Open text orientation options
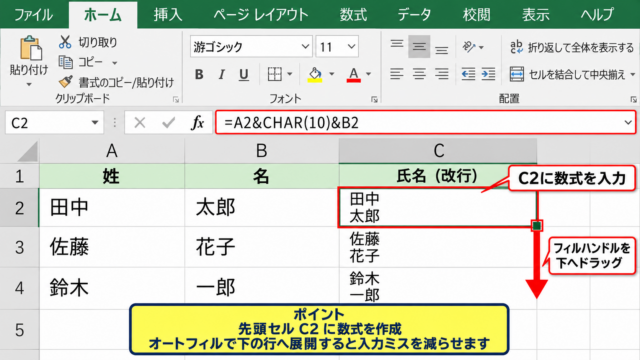 pos(473,47)
